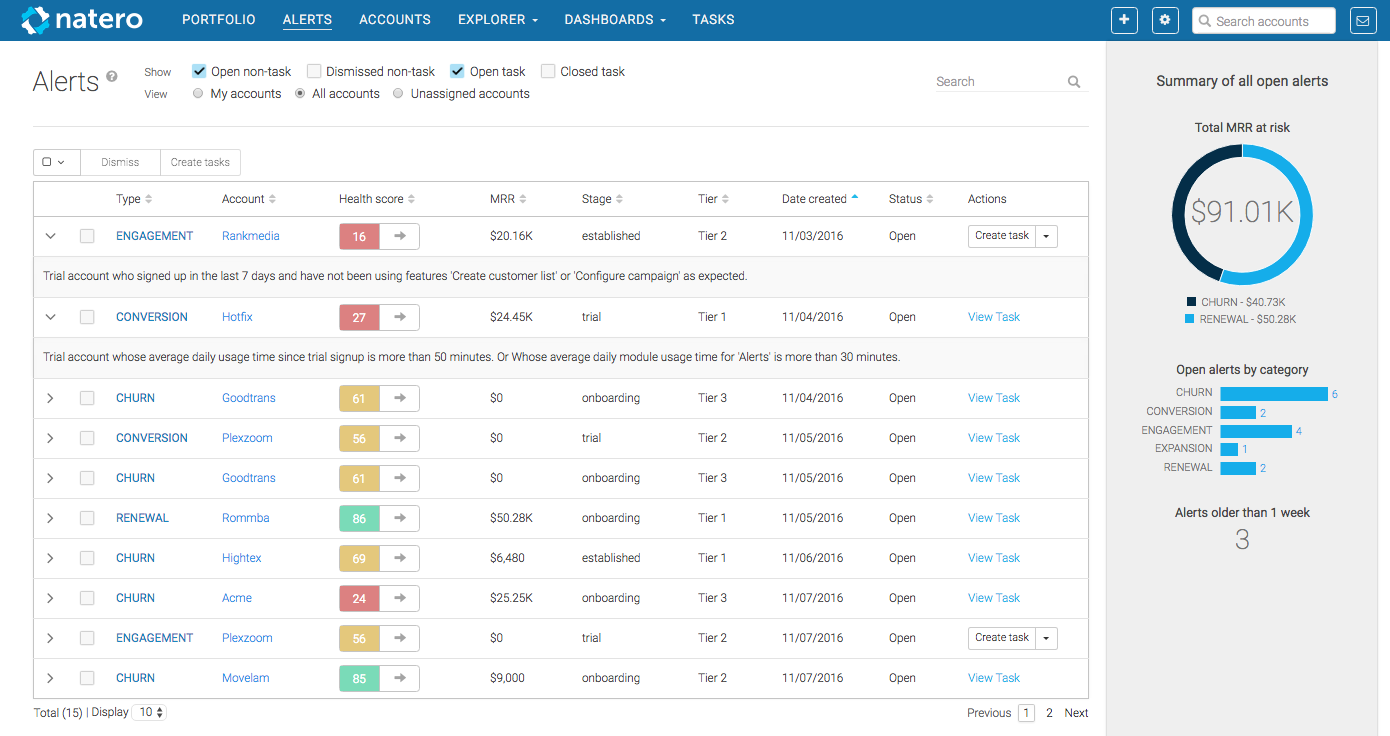1390x736 pixels.
Task: Click health score arrow for Movelam row
Action: click(x=399, y=678)
